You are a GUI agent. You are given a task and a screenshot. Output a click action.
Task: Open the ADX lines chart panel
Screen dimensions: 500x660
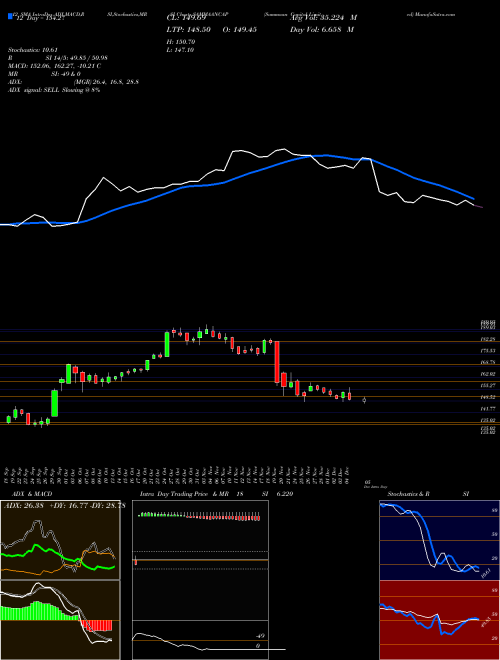(60, 540)
